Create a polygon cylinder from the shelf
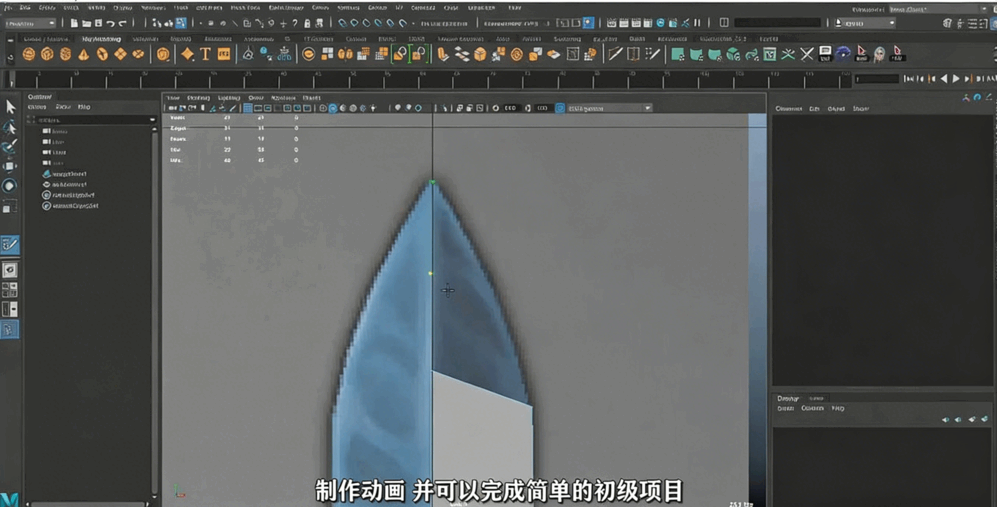 point(65,54)
